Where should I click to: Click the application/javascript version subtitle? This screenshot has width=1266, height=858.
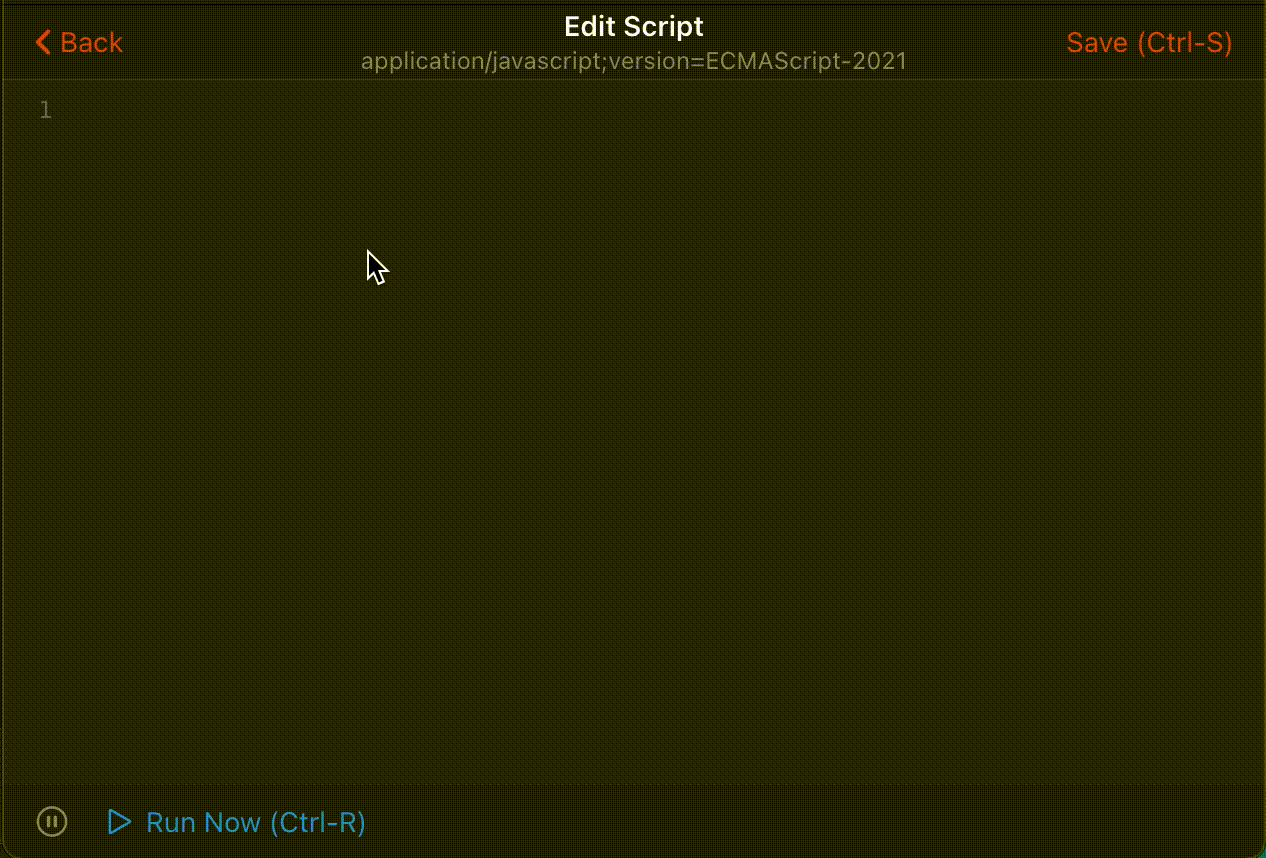pos(634,61)
